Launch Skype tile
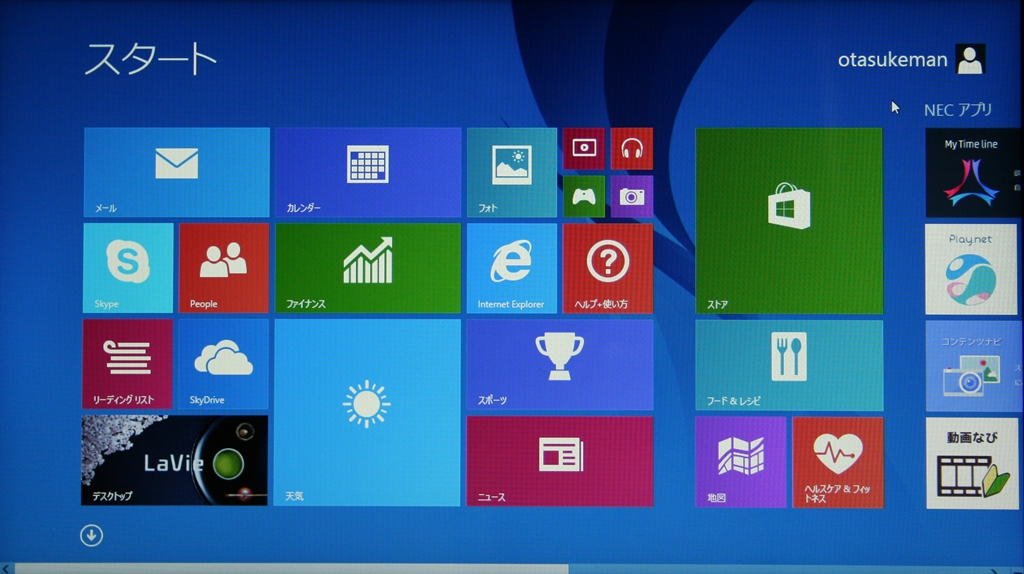Screen dimensions: 1024x574 click(x=128, y=268)
